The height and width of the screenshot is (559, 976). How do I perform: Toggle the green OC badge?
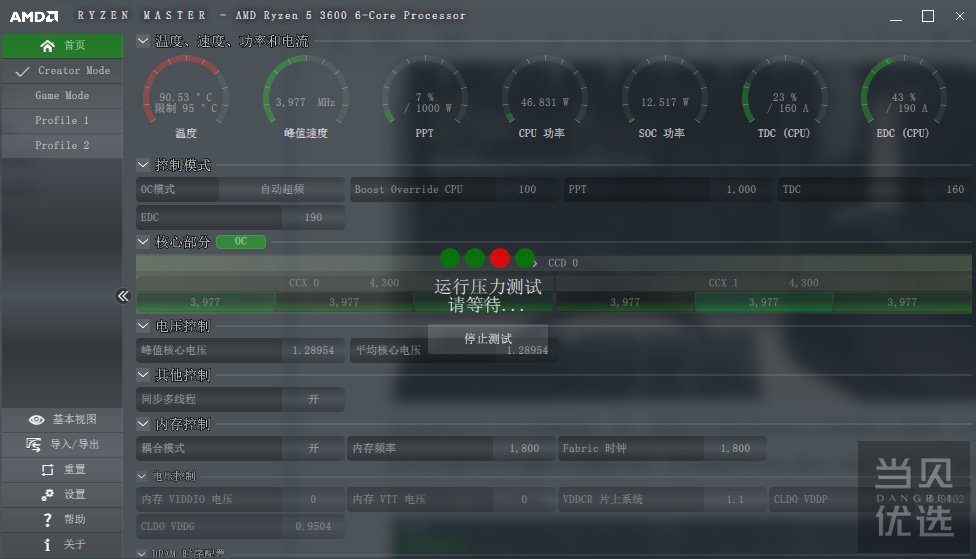241,242
